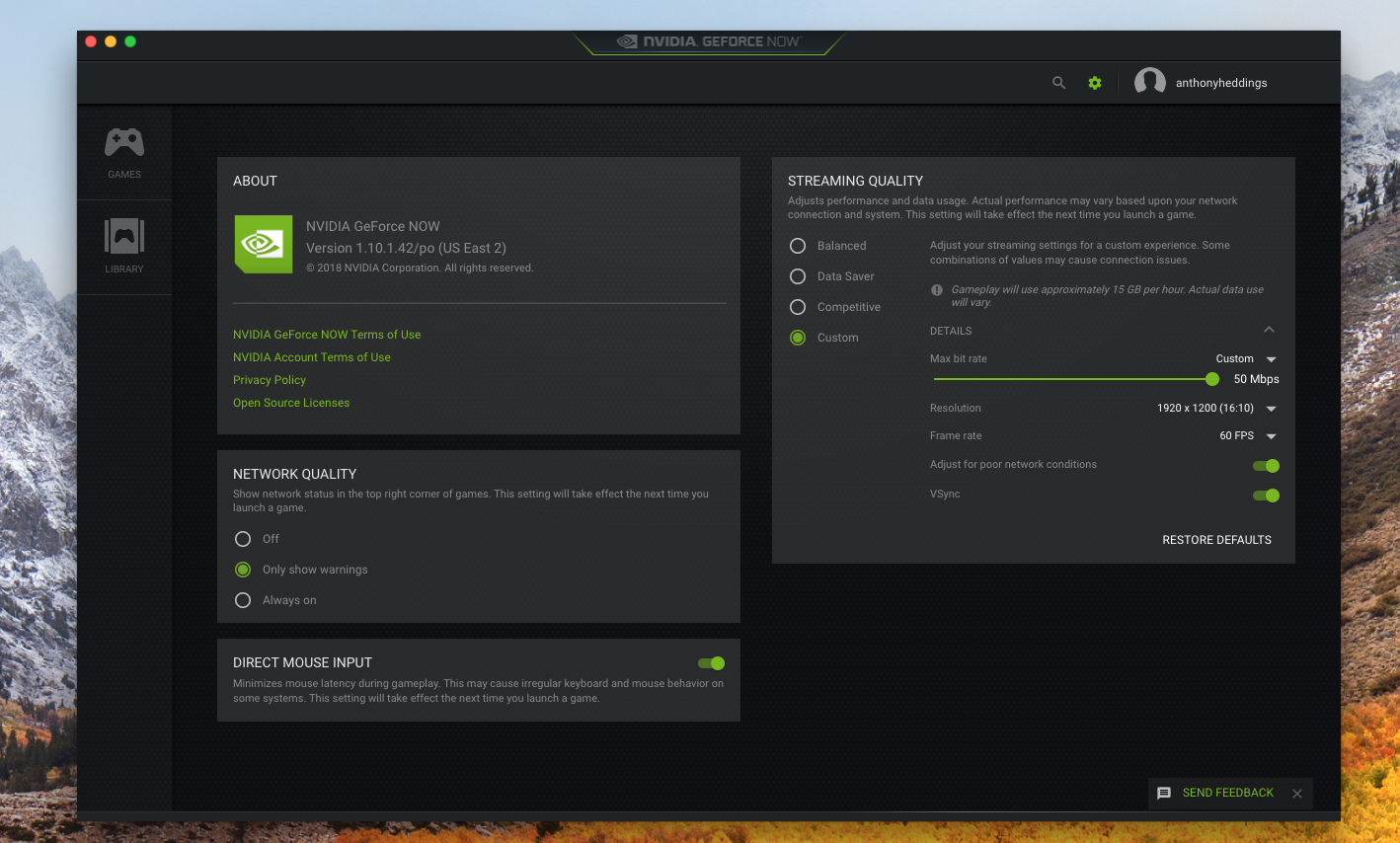Open the Privacy Policy link
Screen dimensions: 1400x843
click(269, 379)
